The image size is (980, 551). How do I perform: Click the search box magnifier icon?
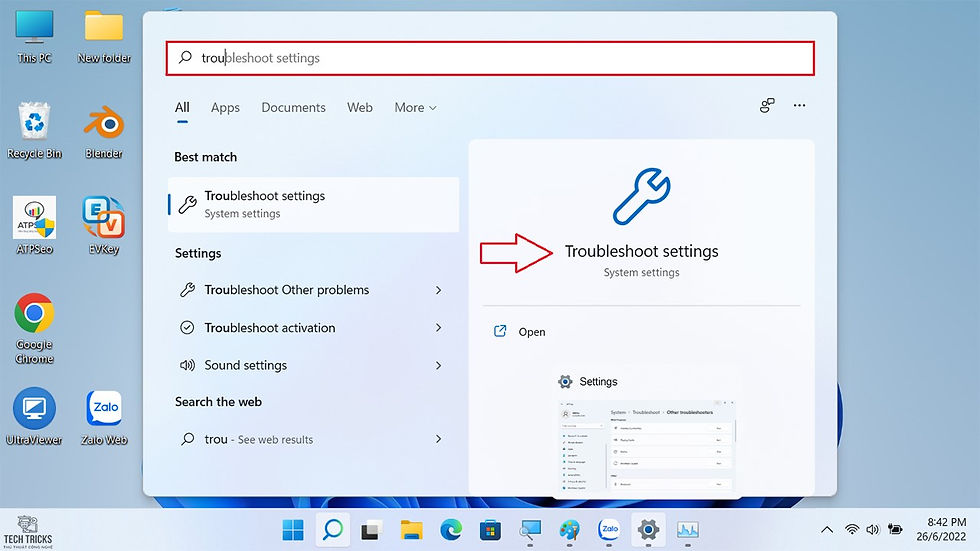coord(185,57)
